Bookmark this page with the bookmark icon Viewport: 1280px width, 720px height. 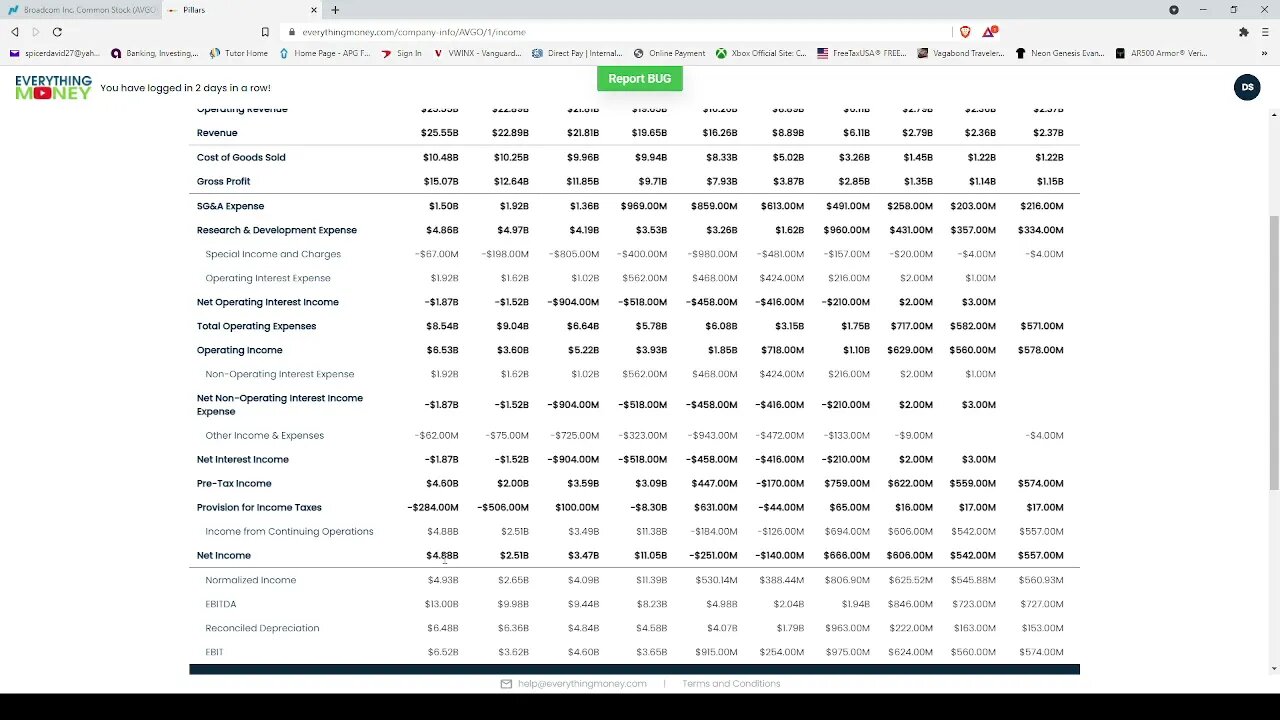coord(265,32)
